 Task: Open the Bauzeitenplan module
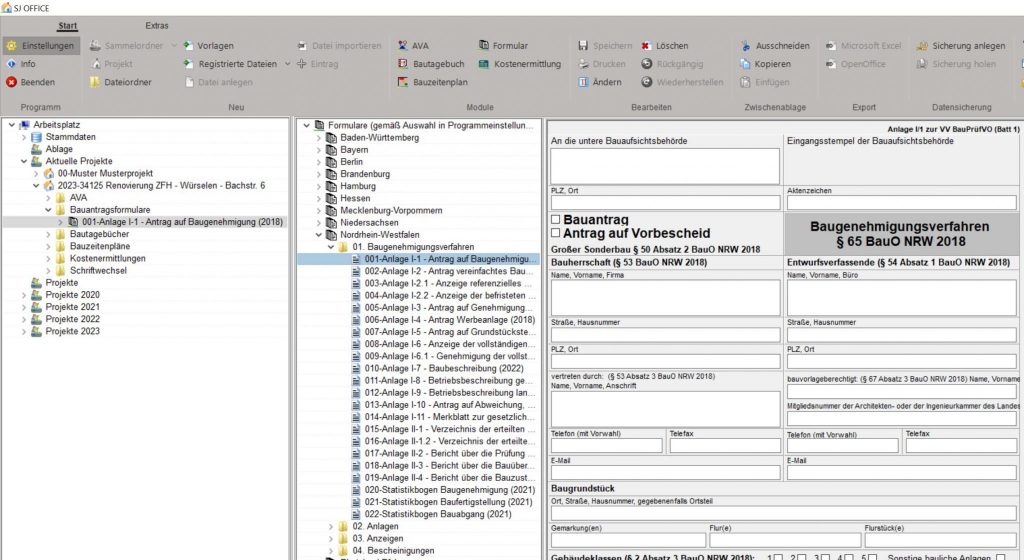point(403,82)
